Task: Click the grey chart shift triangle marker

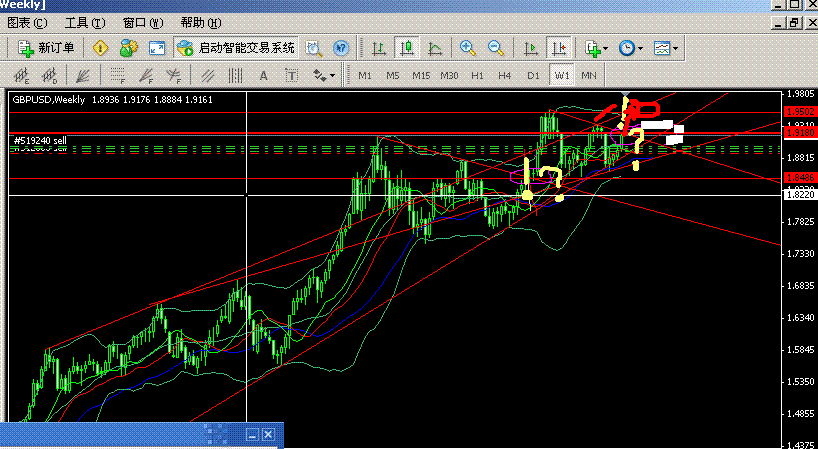Action: click(625, 94)
